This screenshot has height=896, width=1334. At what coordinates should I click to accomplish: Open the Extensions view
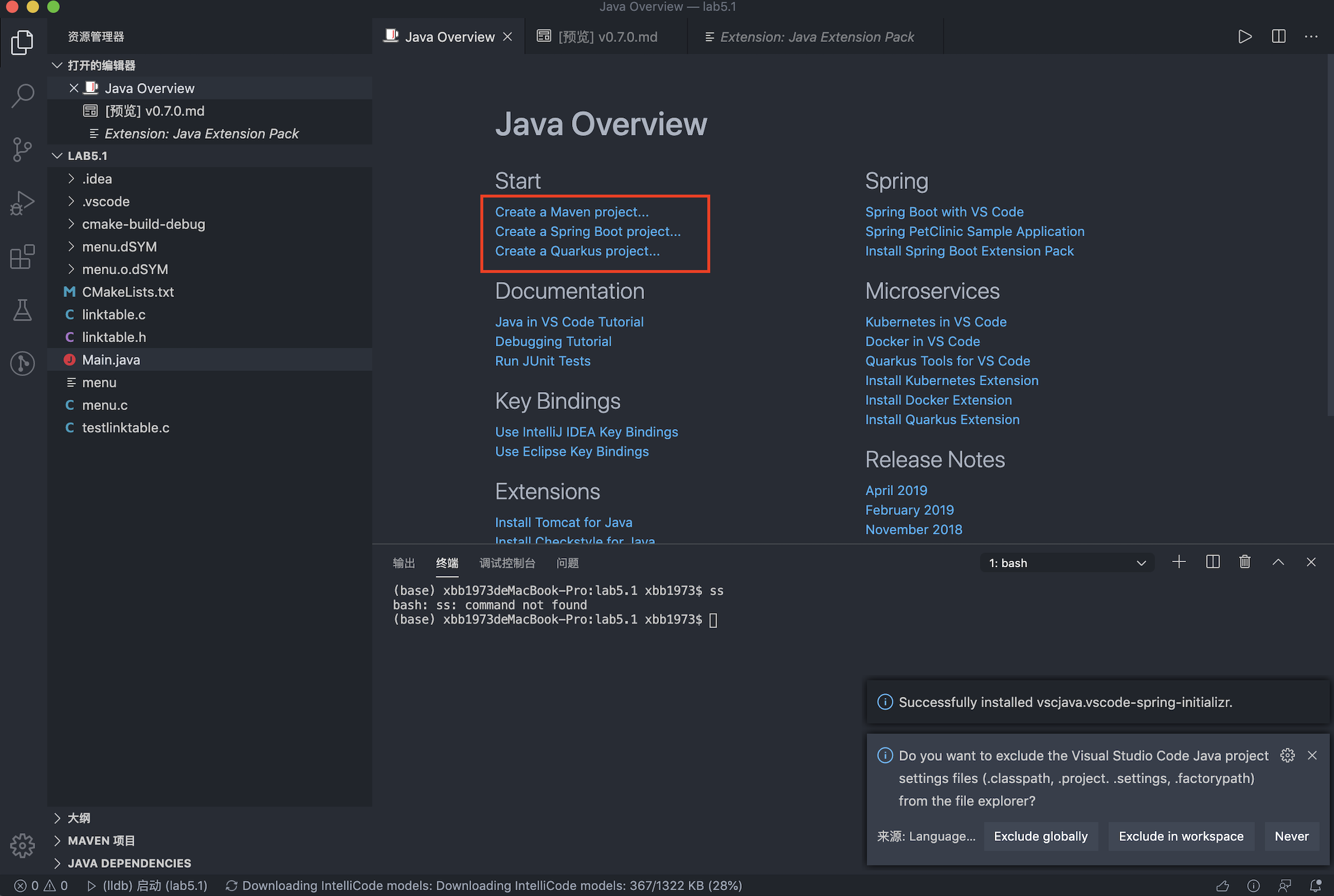point(22,257)
